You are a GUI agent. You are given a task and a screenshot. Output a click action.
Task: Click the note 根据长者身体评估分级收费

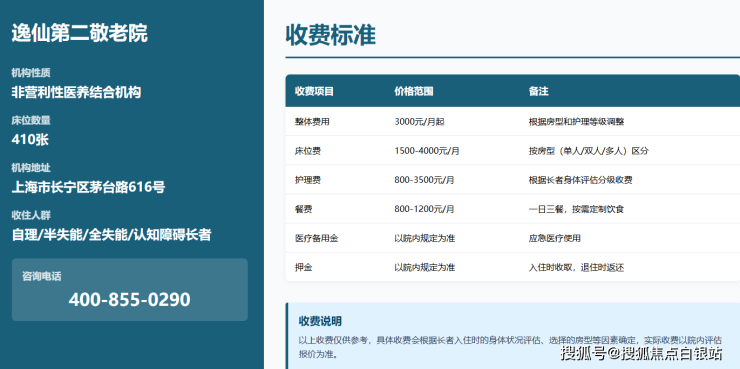(x=580, y=180)
